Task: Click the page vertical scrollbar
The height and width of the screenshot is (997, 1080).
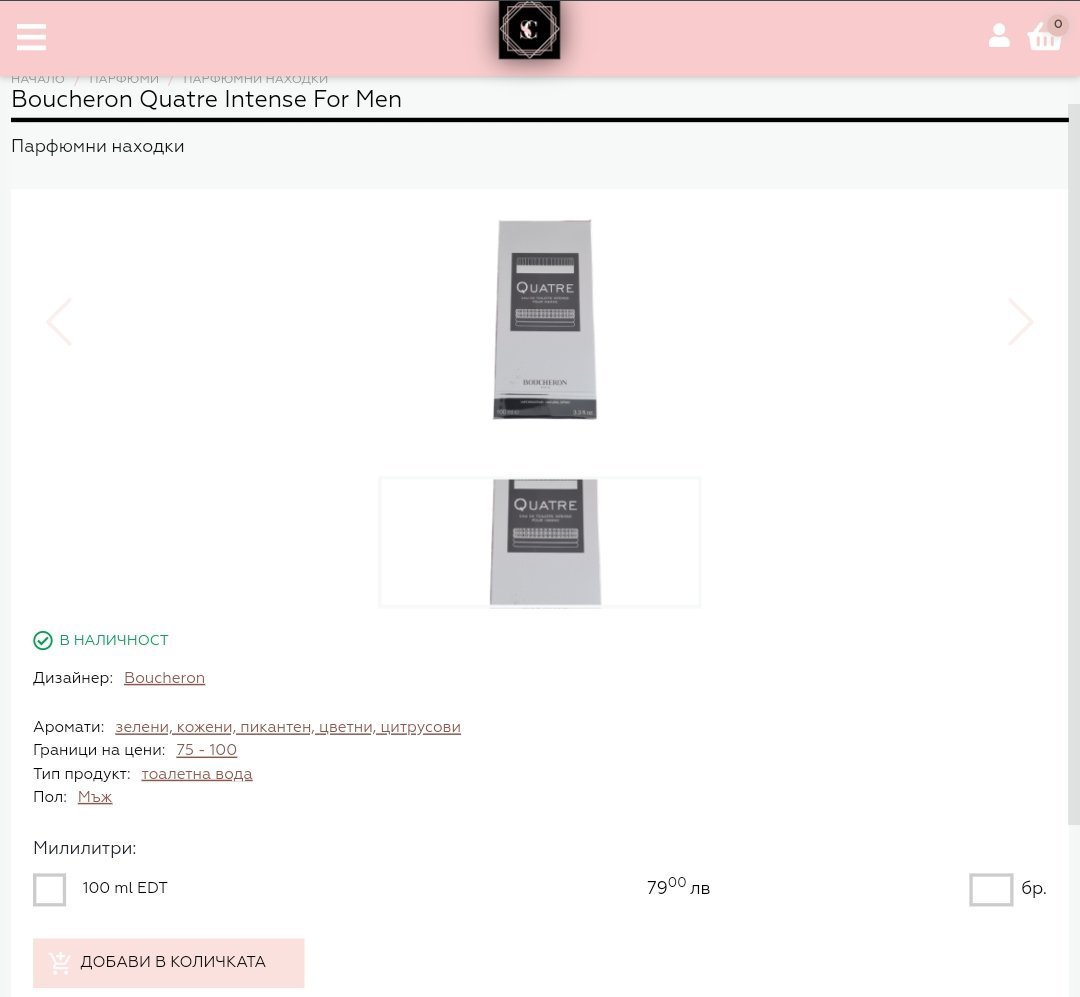Action: tap(1074, 500)
